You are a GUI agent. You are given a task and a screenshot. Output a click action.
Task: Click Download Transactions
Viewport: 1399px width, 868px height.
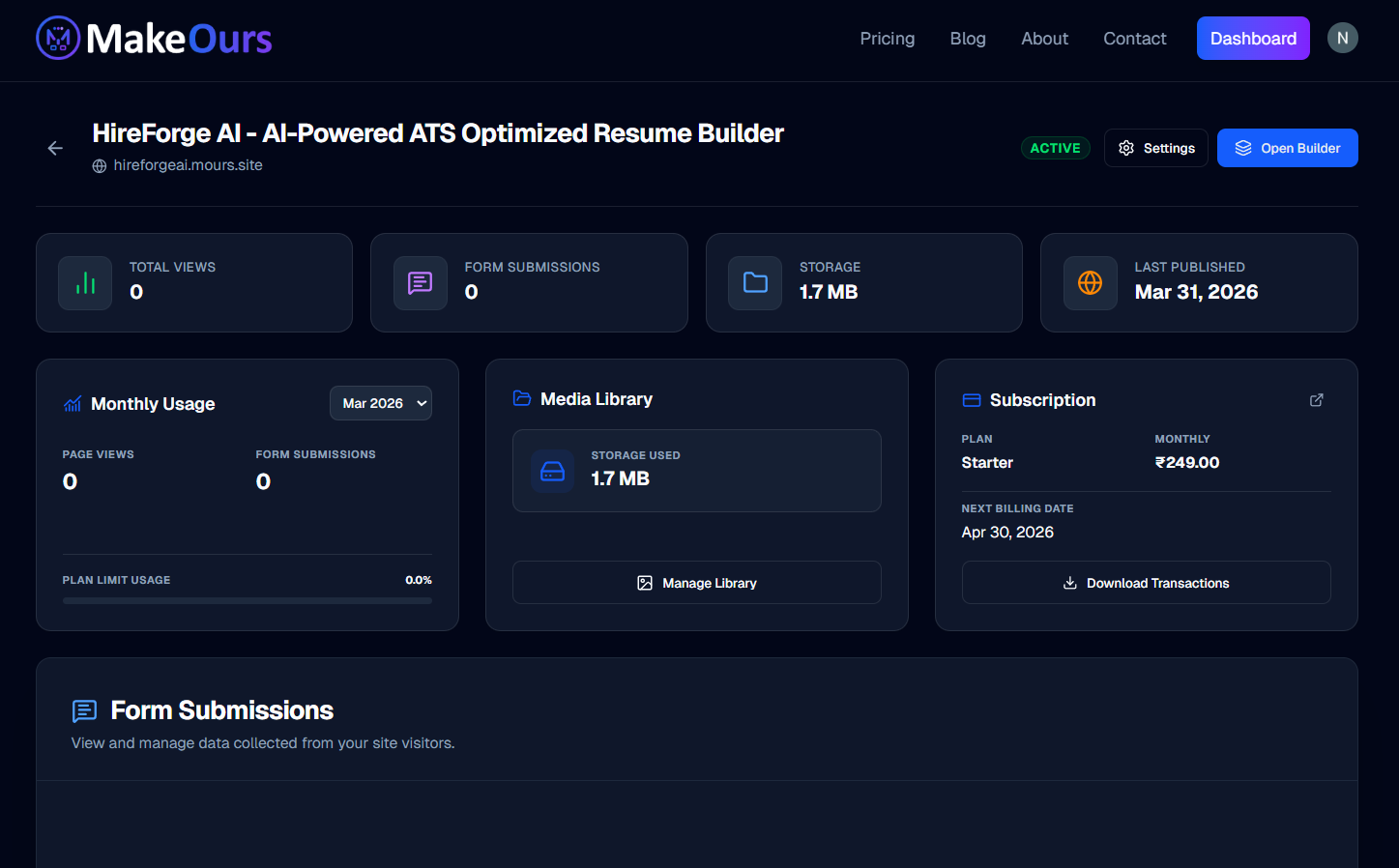(1146, 582)
